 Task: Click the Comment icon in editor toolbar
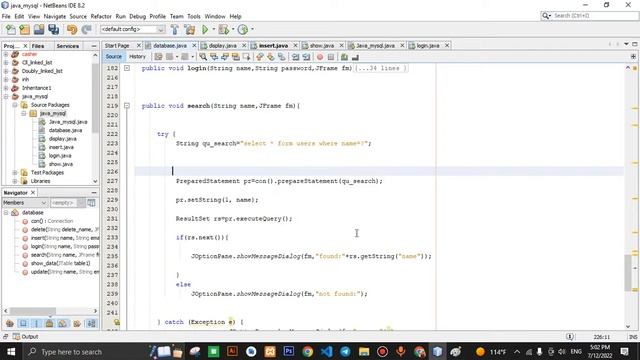point(344,57)
